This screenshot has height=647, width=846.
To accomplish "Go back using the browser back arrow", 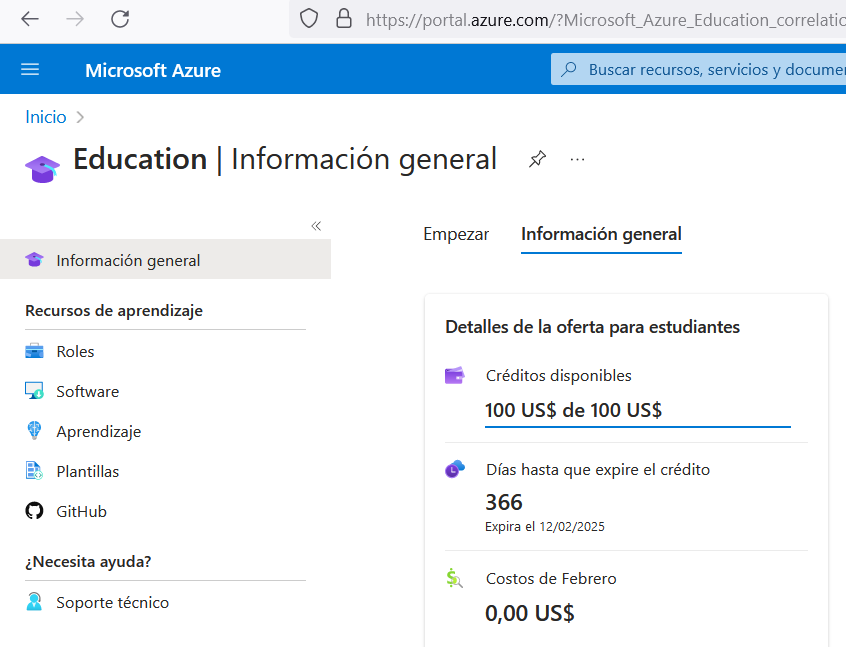I will pos(30,19).
